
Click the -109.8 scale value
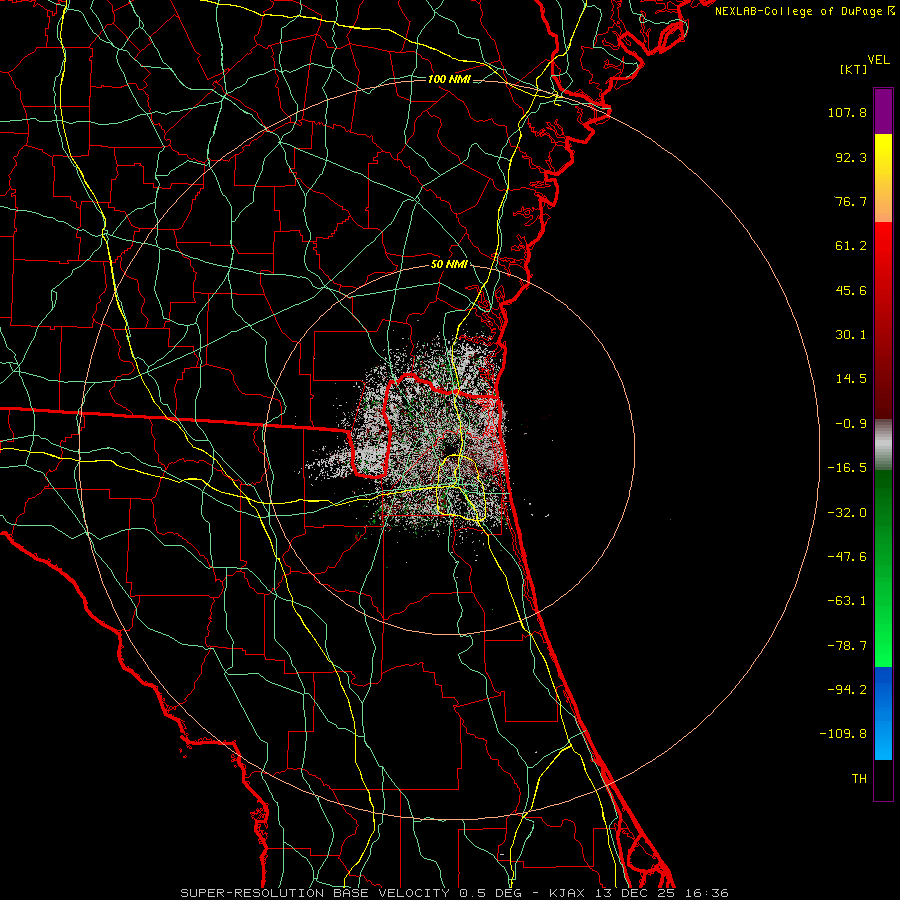[x=844, y=734]
